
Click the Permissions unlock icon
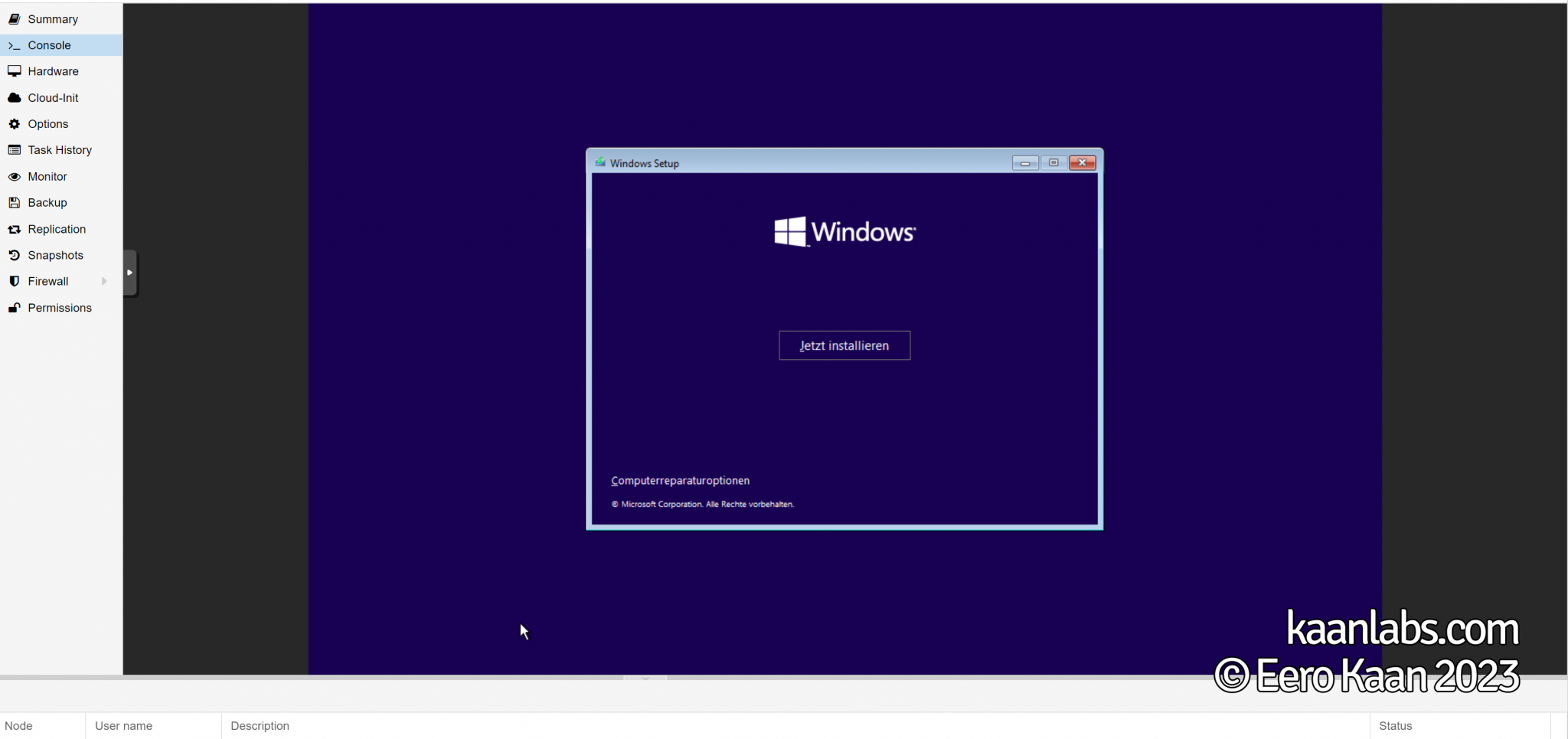14,308
